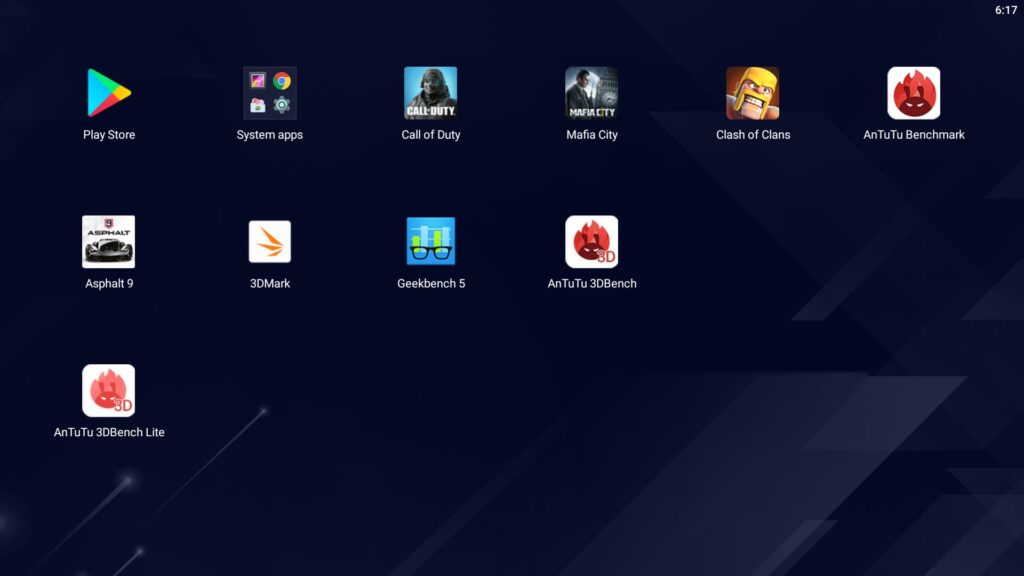
Task: Click the clock showing 6:17
Action: [1005, 10]
